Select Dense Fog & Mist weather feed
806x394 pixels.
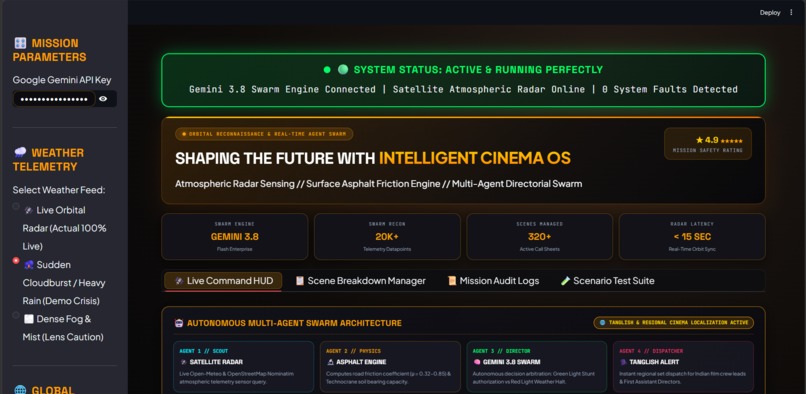pyautogui.click(x=16, y=315)
